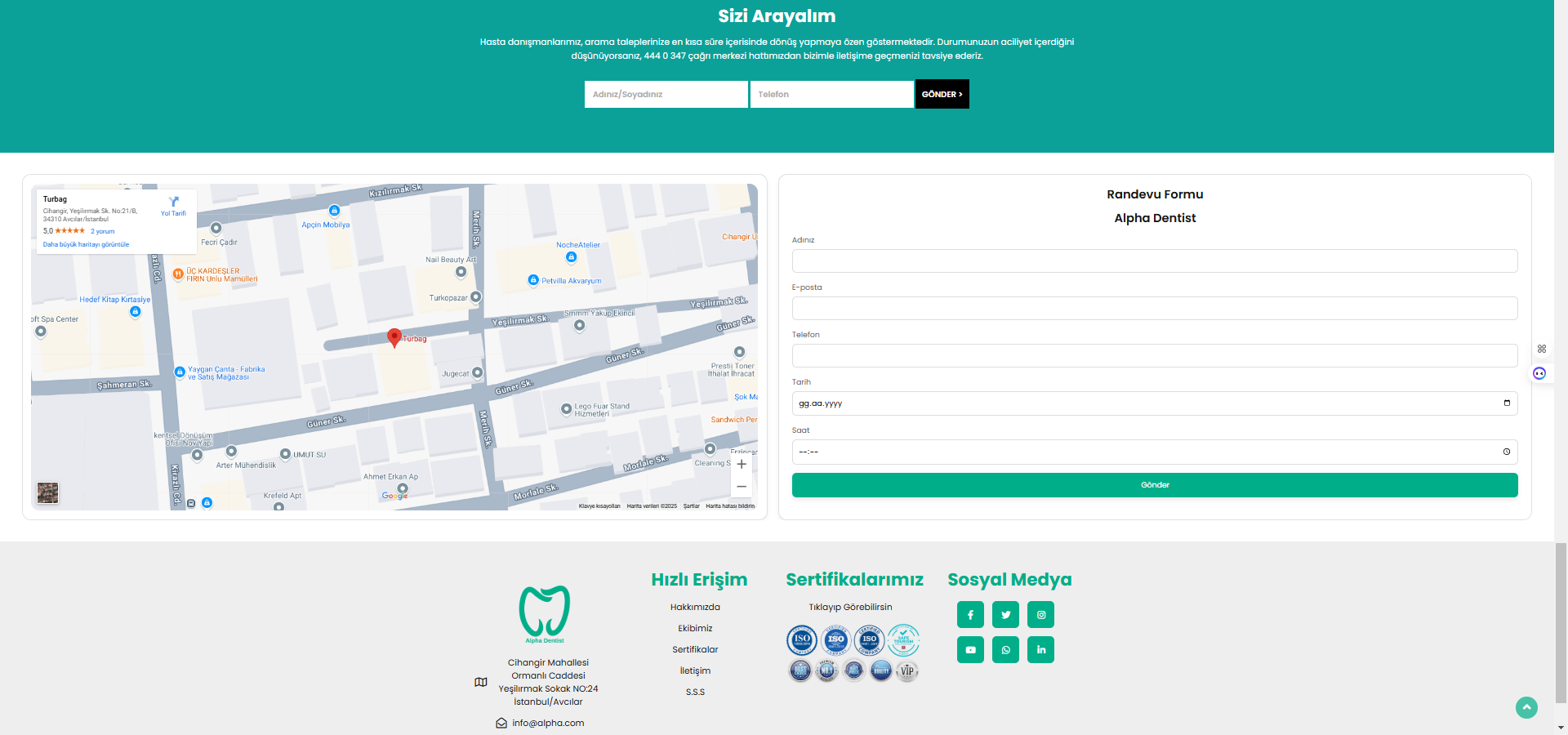
Task: Open the Facebook social media icon
Action: 970,615
